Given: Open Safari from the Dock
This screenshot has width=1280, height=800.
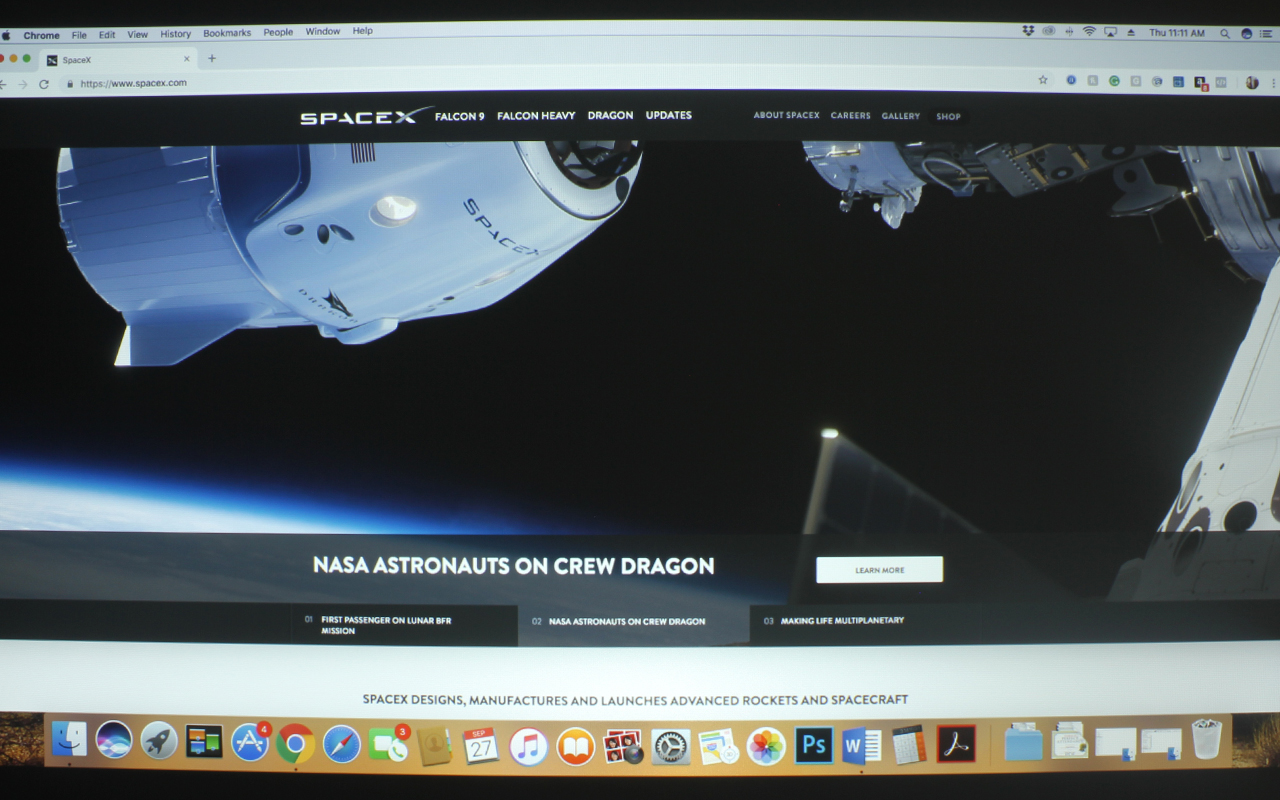Looking at the screenshot, I should [342, 744].
